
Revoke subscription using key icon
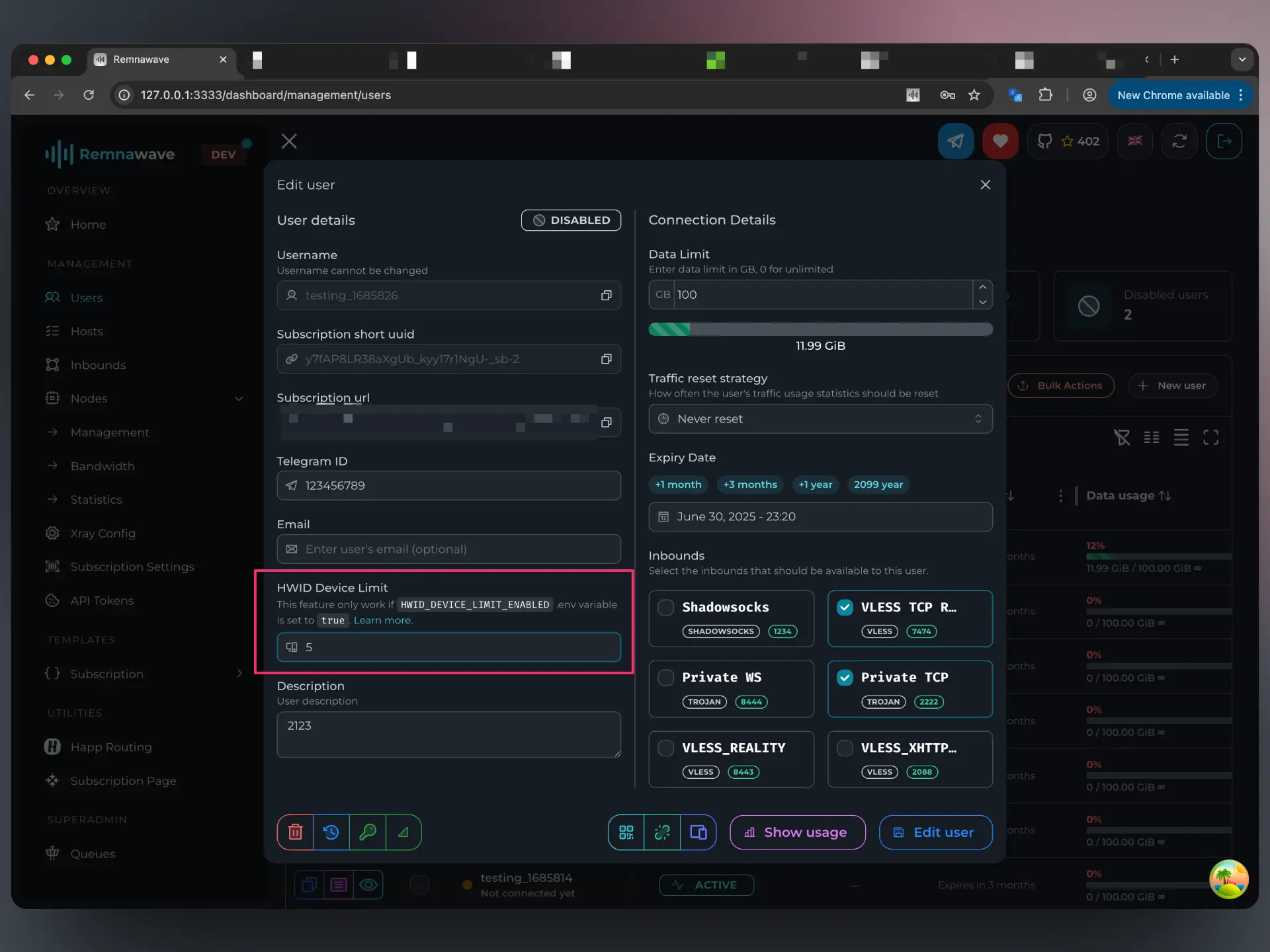(x=368, y=832)
